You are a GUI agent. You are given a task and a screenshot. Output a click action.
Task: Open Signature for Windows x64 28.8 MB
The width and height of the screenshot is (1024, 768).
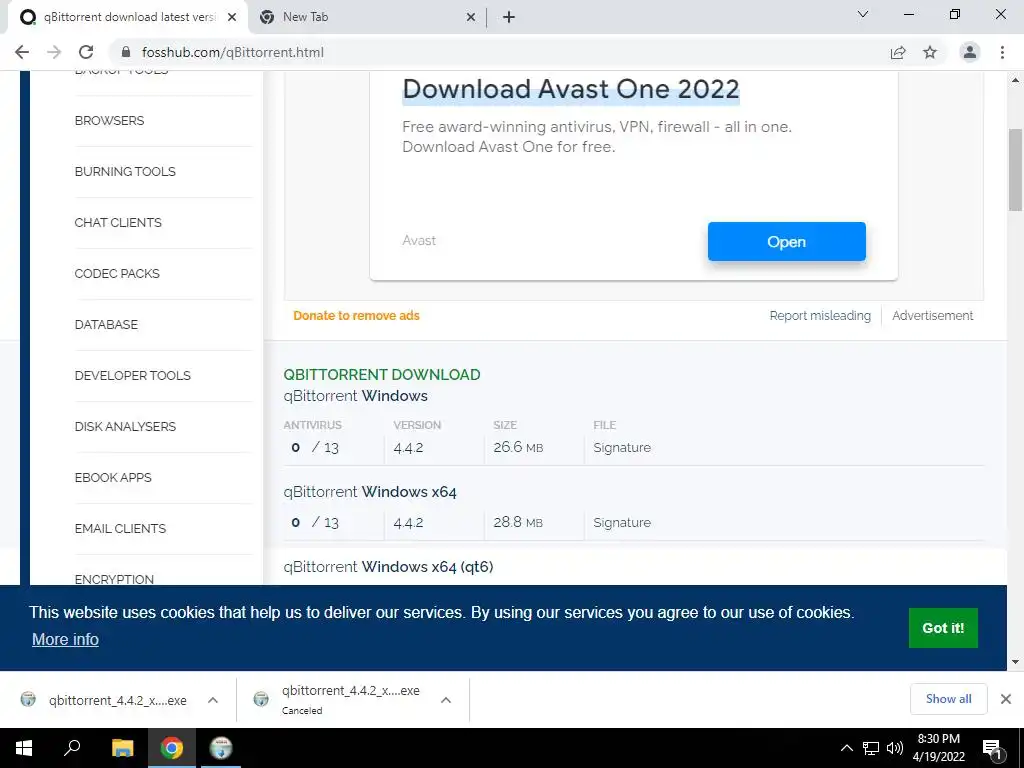[622, 523]
